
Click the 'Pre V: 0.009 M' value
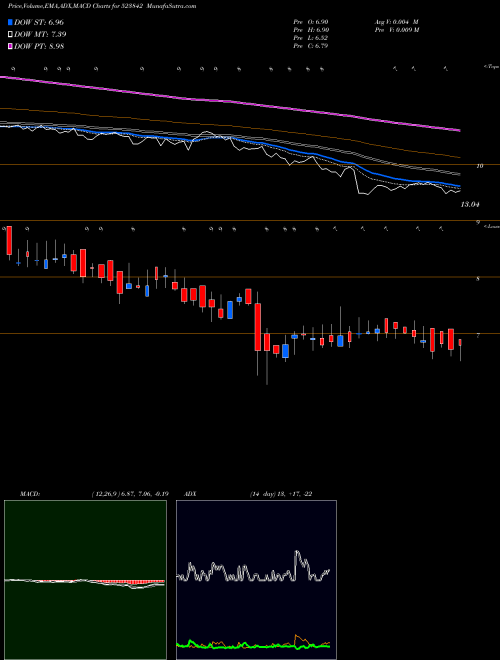tap(396, 30)
